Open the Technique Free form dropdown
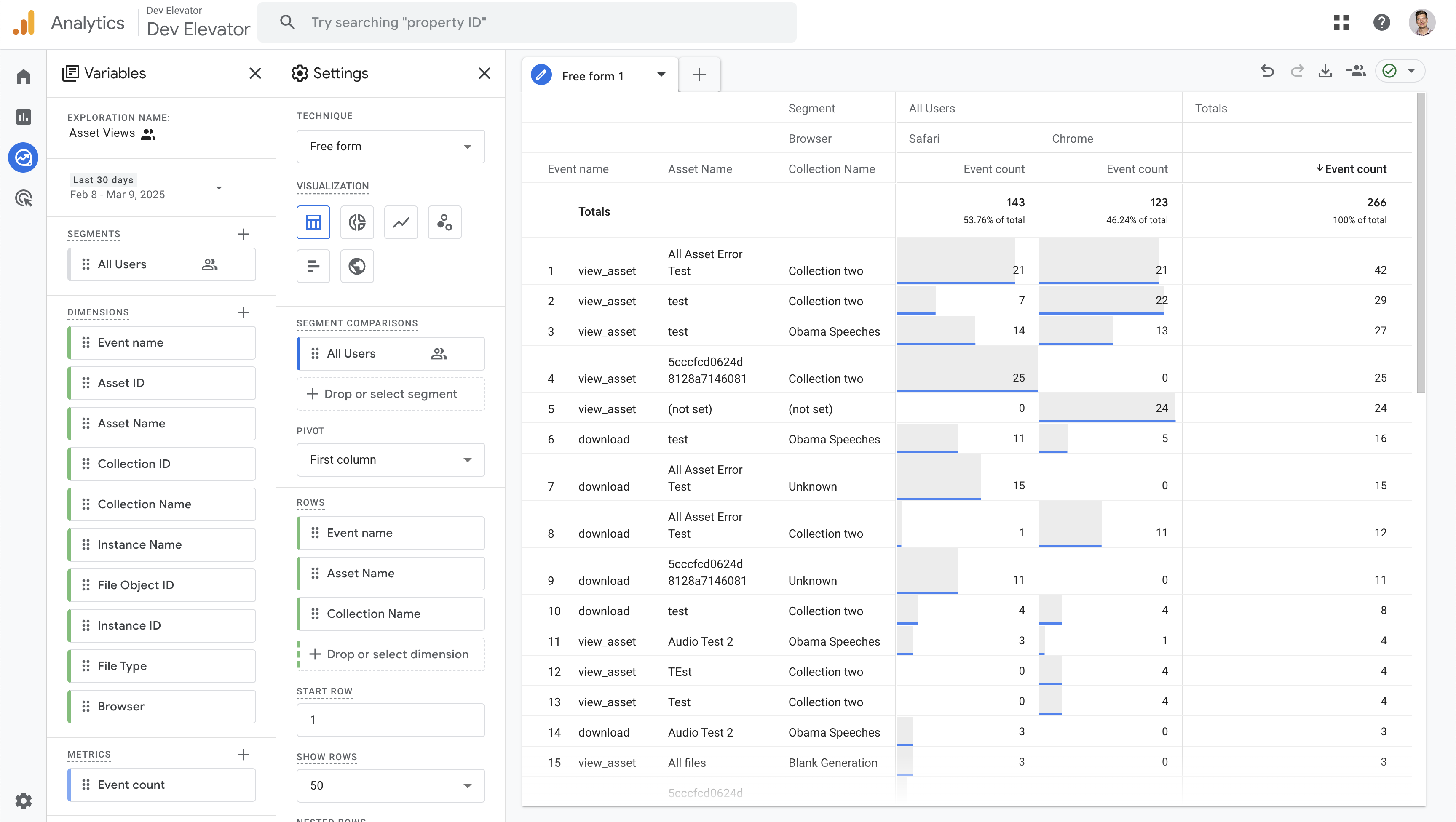 click(x=391, y=146)
